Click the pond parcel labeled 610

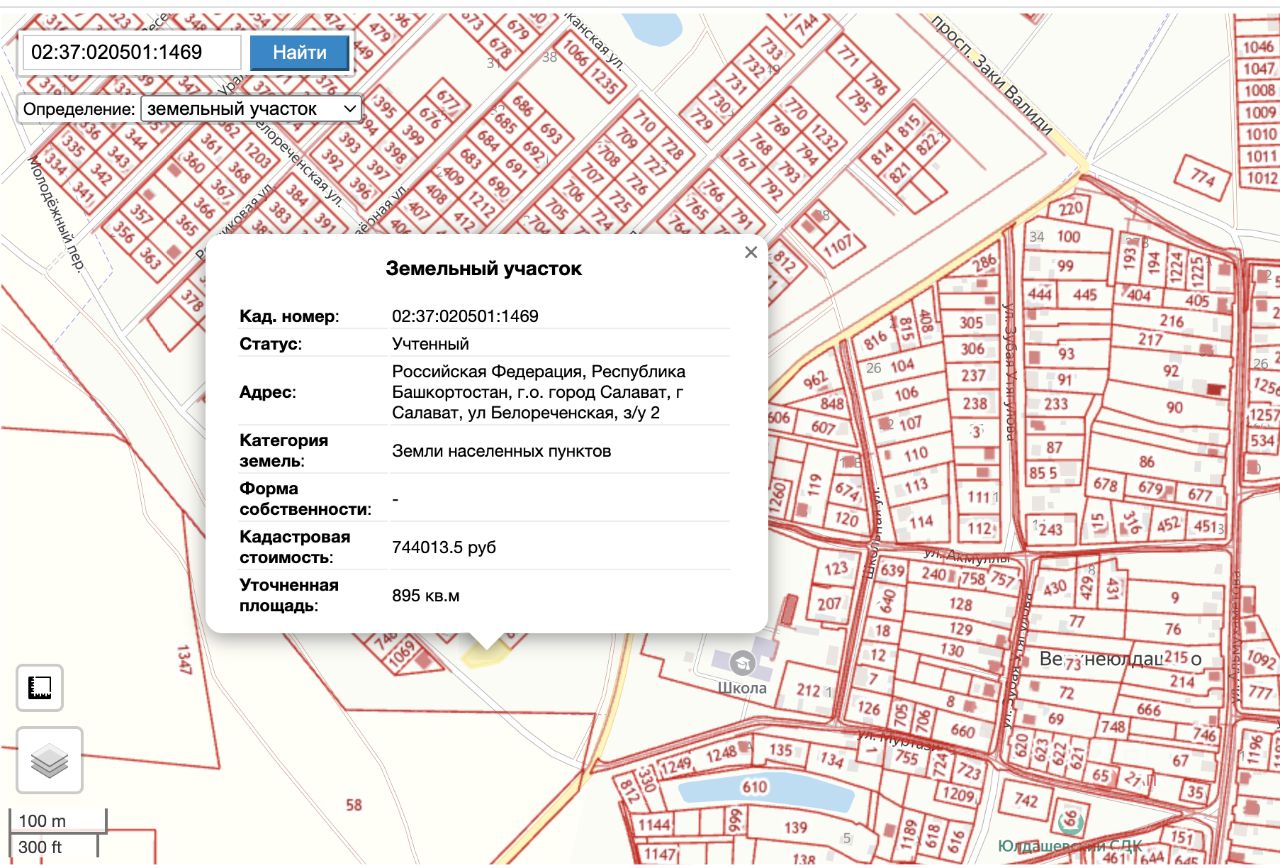point(754,787)
